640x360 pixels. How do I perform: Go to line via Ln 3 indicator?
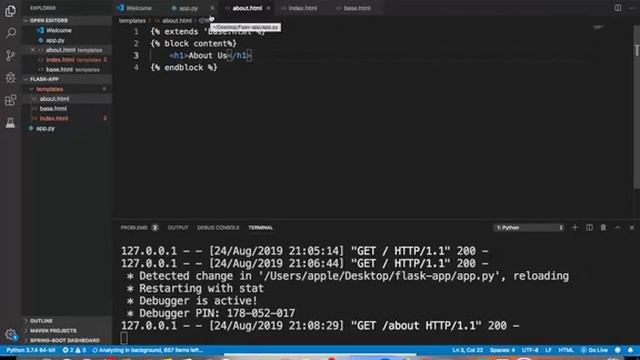click(x=467, y=350)
